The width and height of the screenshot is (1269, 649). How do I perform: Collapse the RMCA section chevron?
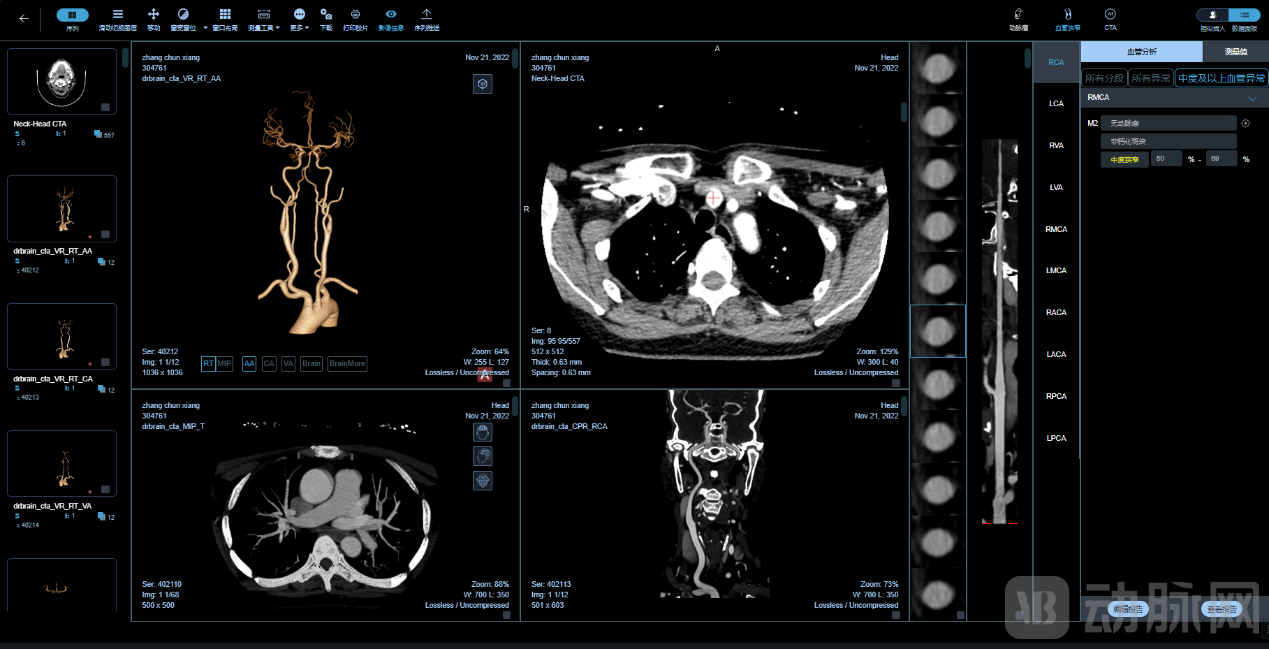[1252, 98]
